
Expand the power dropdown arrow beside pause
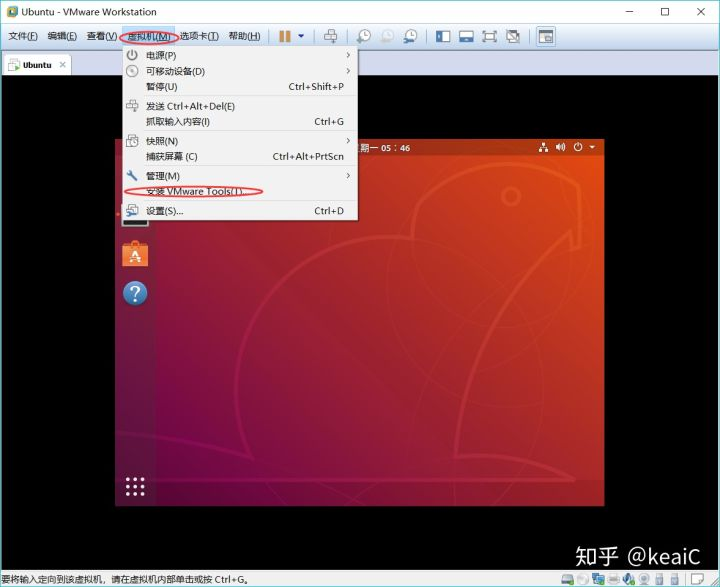click(x=301, y=36)
